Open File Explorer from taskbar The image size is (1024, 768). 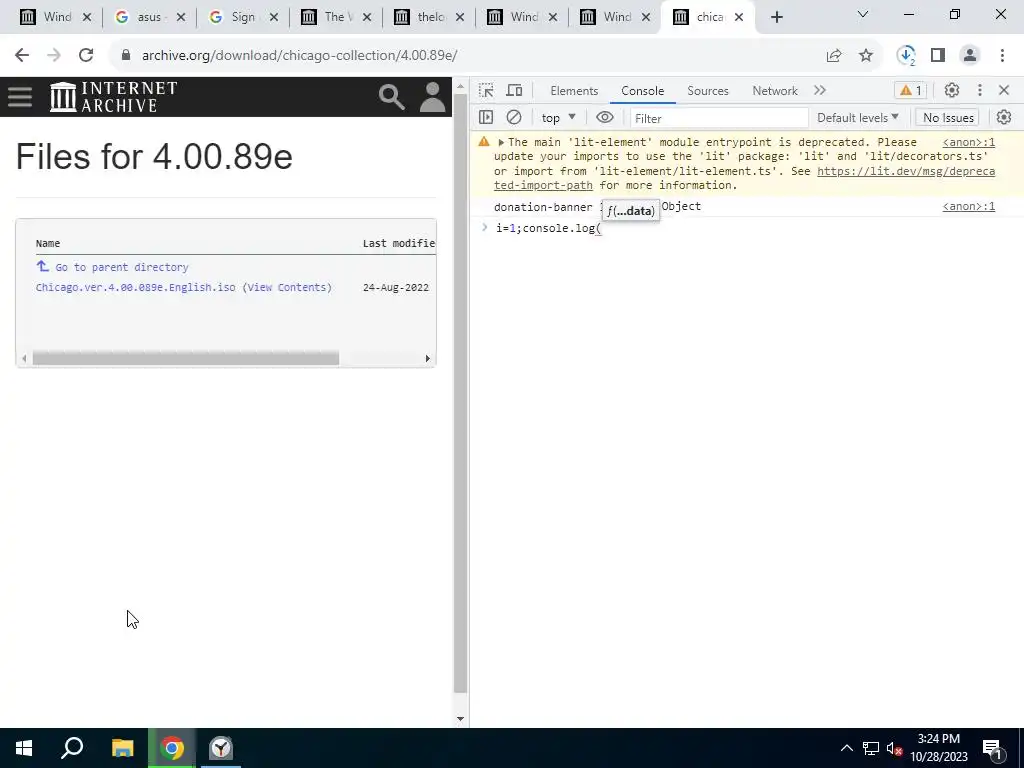(122, 748)
